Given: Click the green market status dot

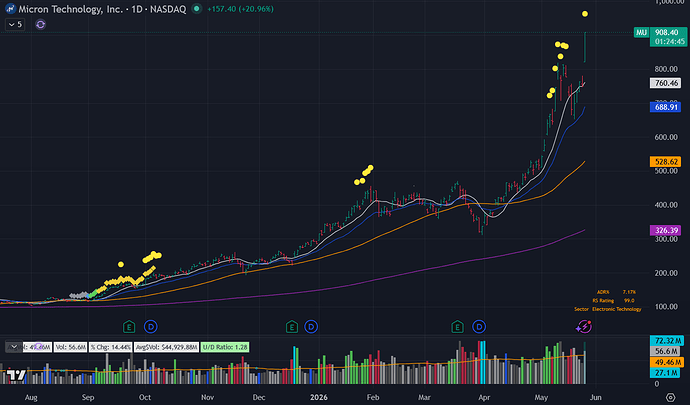Looking at the screenshot, I should (197, 9).
